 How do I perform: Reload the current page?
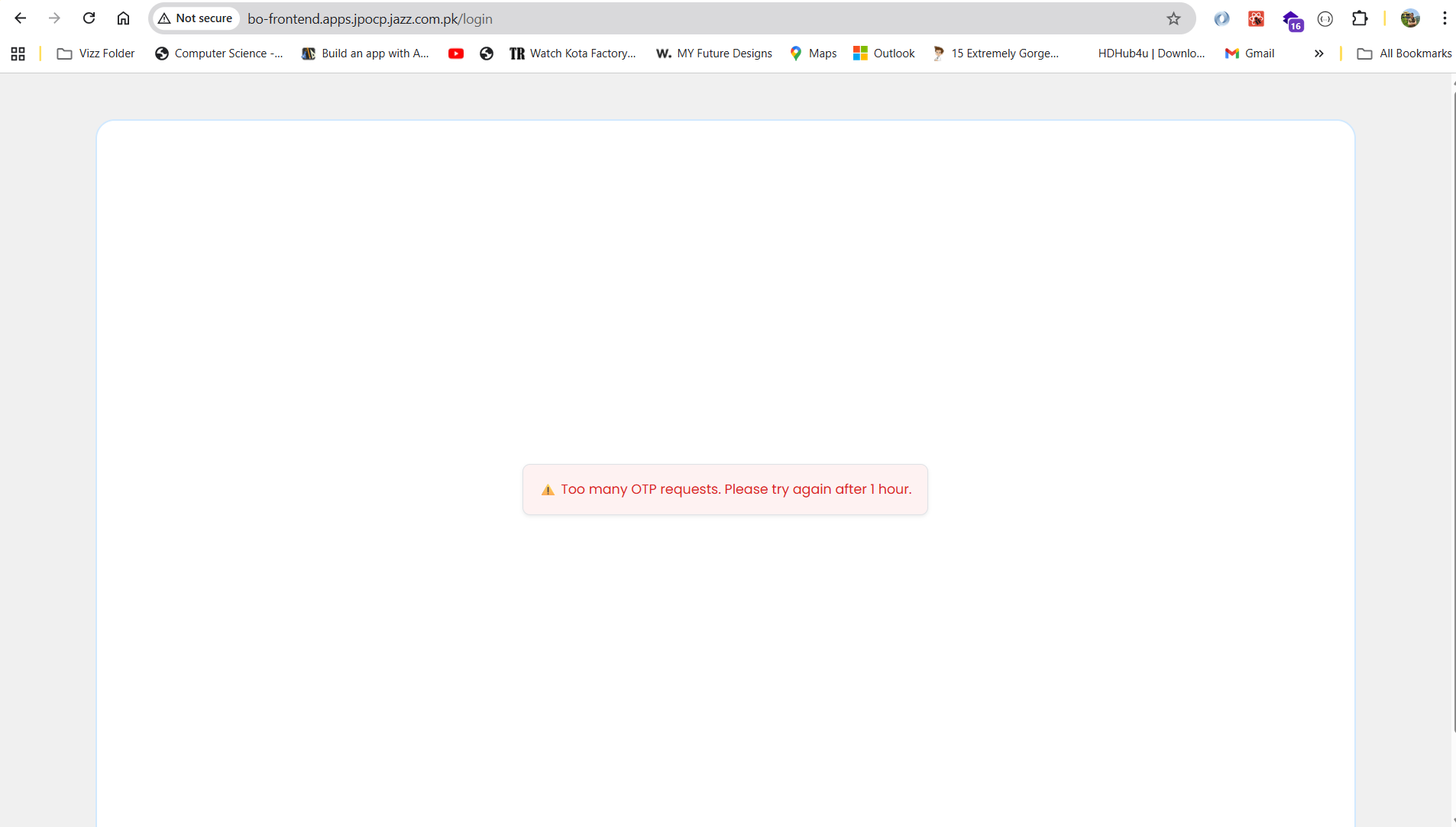click(89, 18)
